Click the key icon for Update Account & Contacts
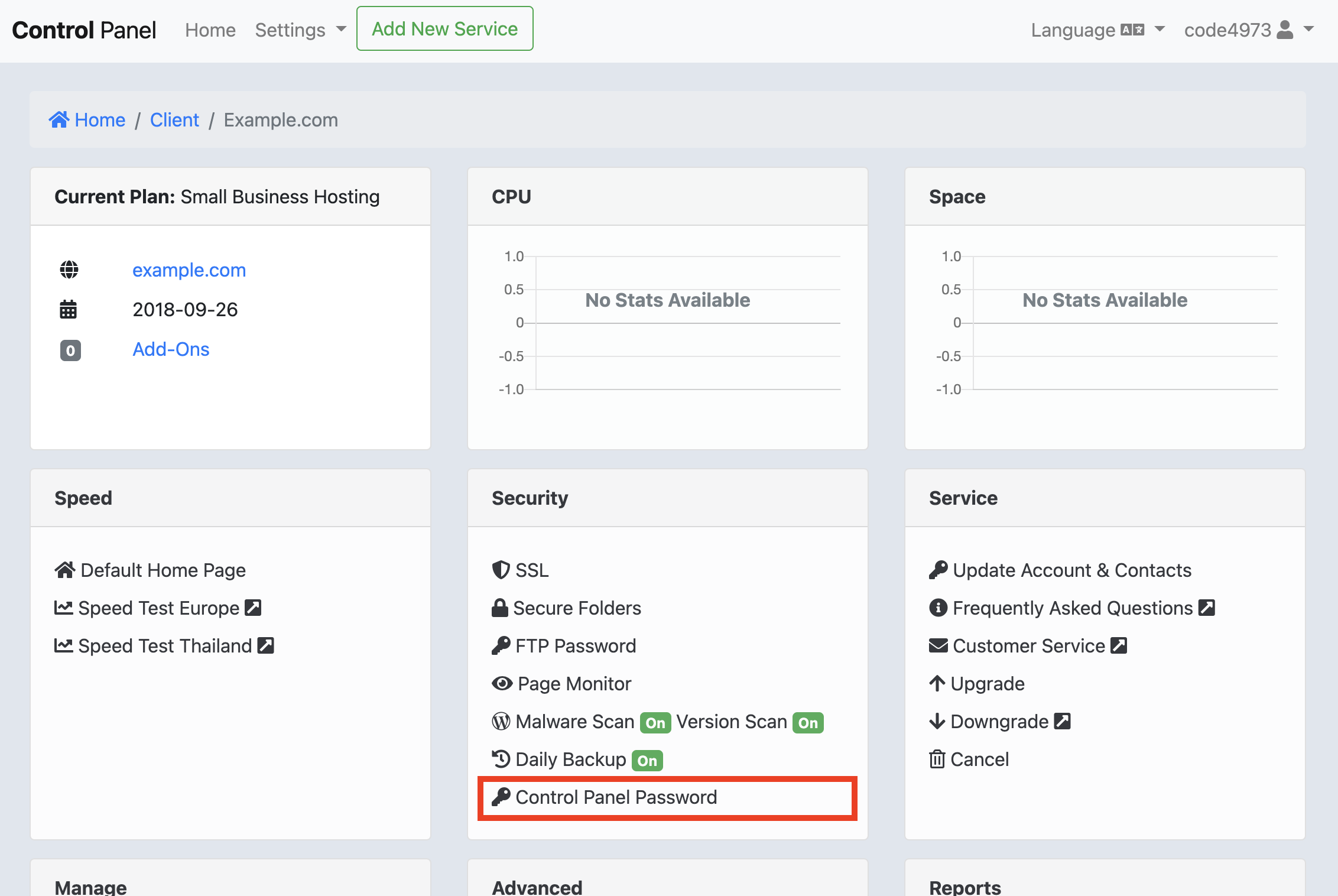 (x=938, y=570)
